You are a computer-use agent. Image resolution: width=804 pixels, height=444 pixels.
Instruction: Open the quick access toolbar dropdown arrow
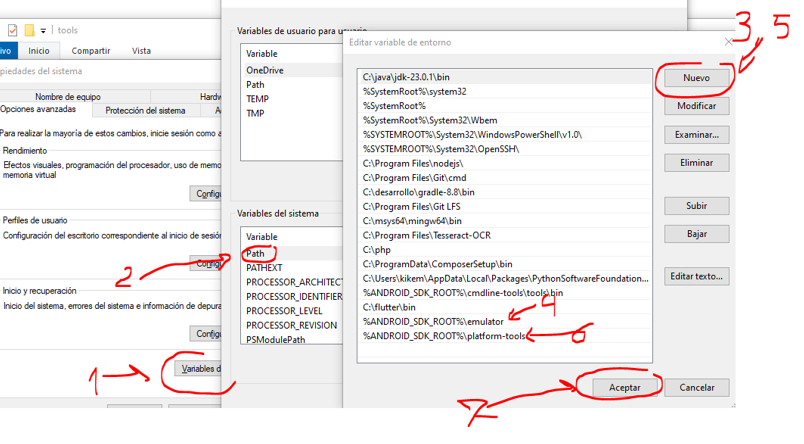point(44,31)
